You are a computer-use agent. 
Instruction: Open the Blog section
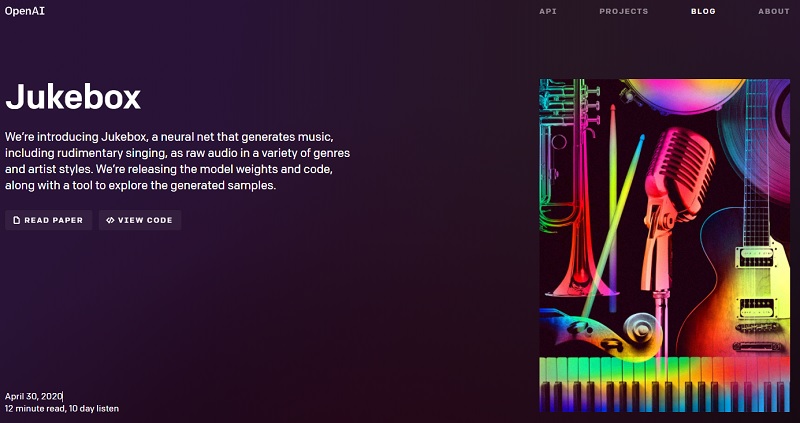click(703, 11)
